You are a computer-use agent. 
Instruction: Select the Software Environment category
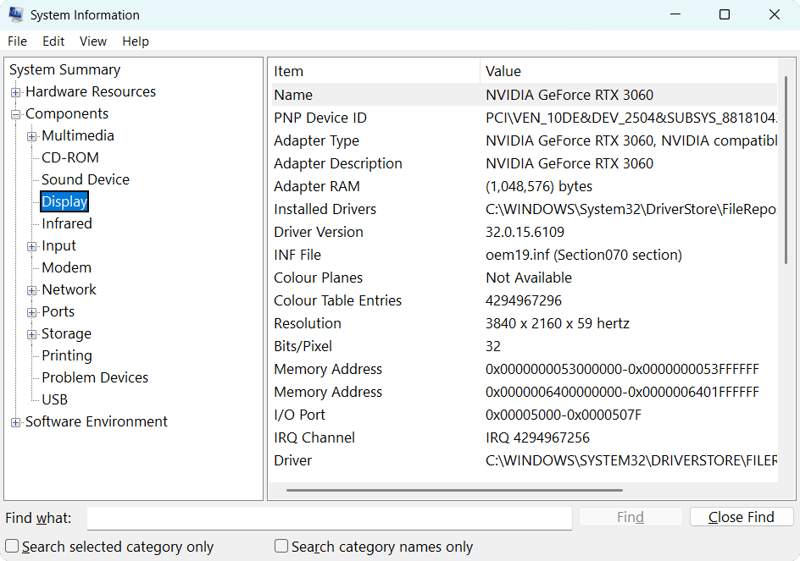[x=96, y=422]
